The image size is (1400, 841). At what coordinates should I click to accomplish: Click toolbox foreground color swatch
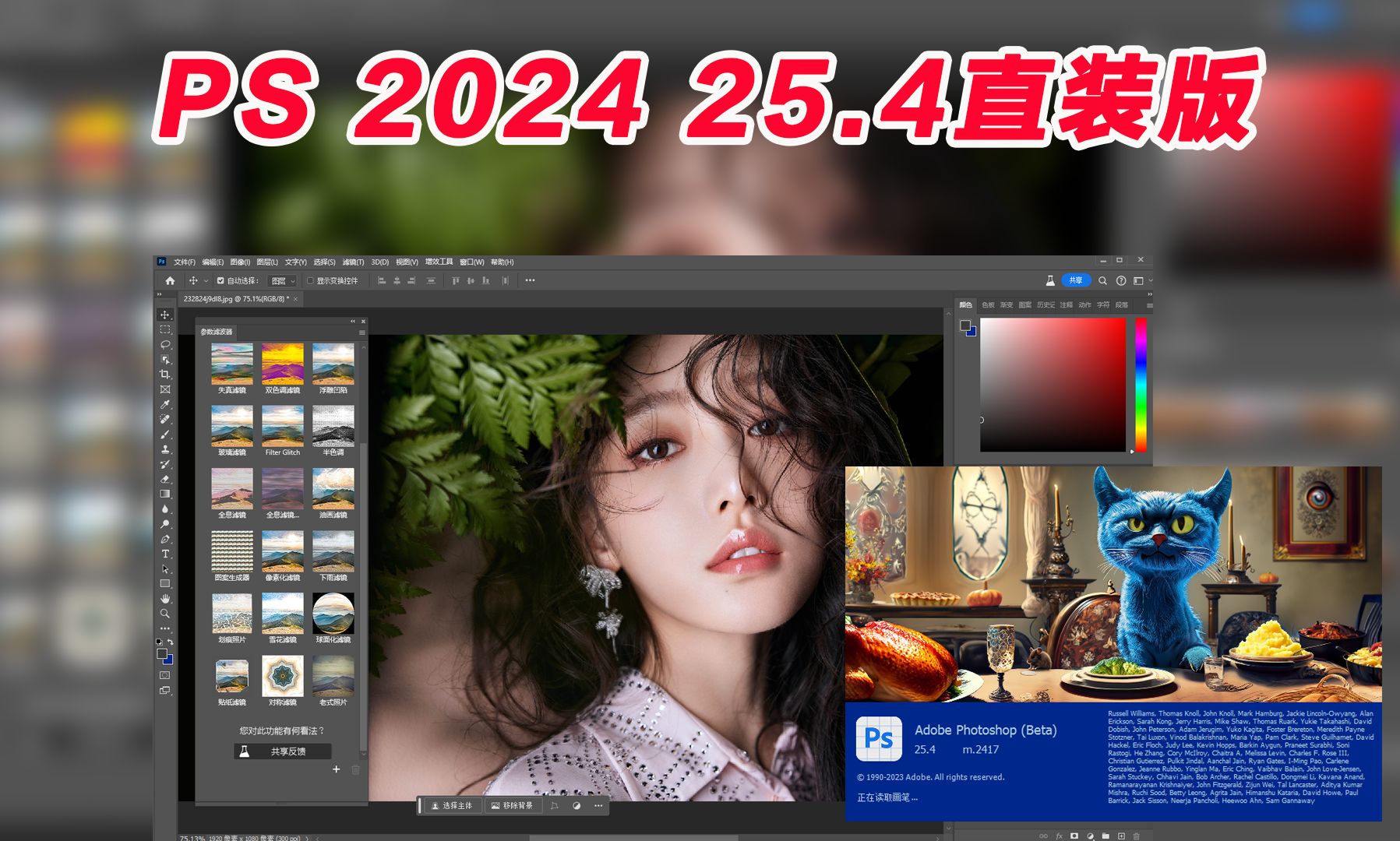coord(161,654)
